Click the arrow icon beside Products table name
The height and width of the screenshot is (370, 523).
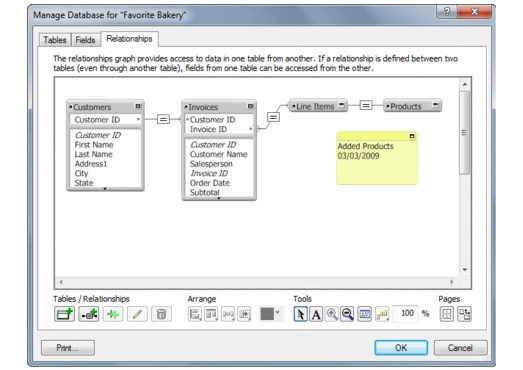388,106
